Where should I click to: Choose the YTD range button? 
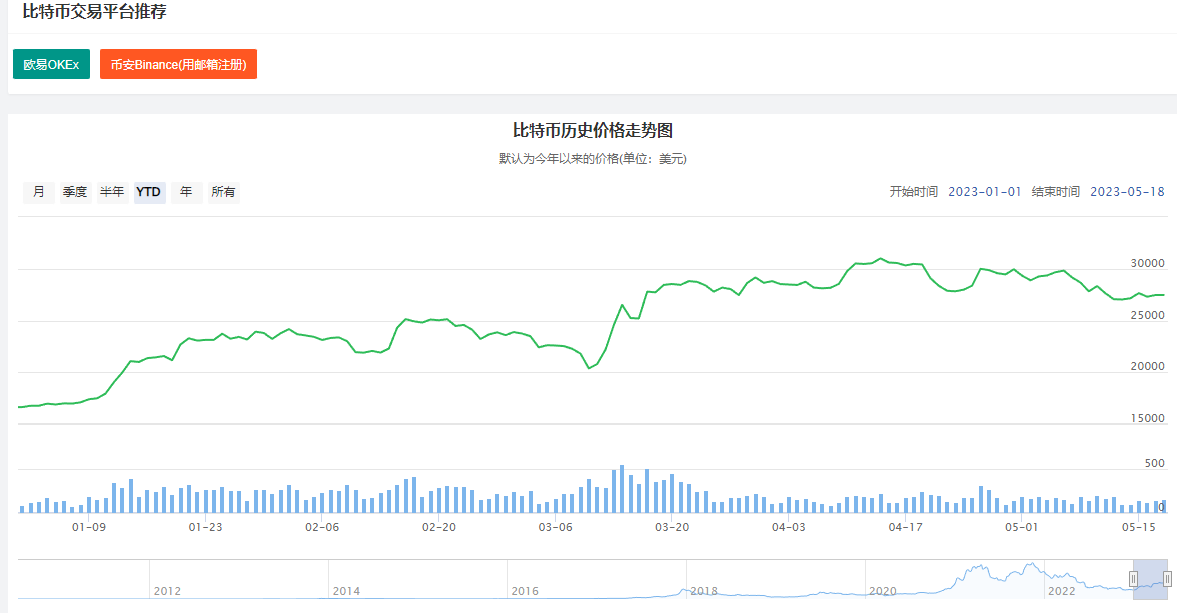click(149, 192)
